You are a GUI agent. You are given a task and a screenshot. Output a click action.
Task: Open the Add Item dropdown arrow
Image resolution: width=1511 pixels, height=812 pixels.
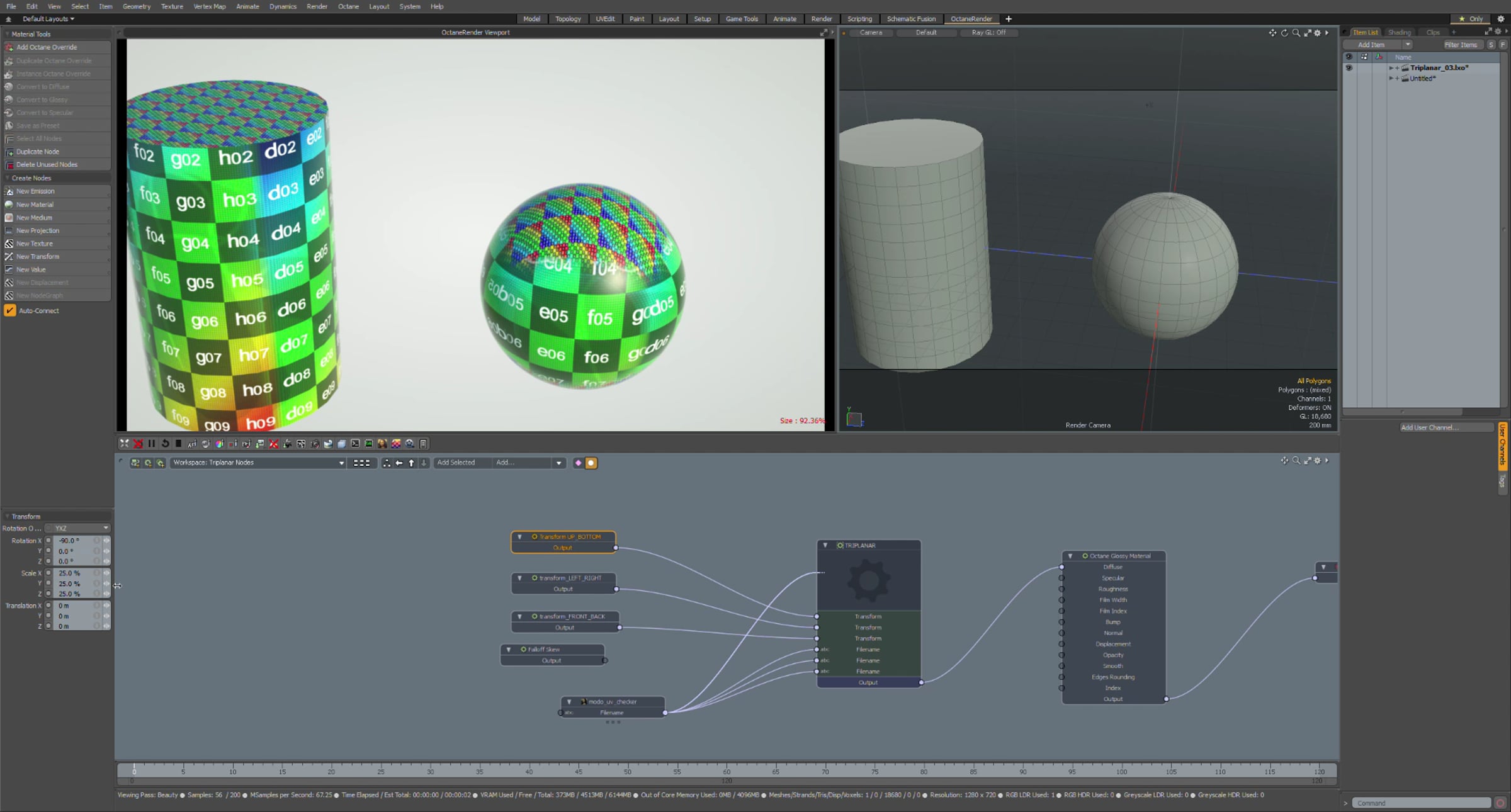coord(1407,45)
